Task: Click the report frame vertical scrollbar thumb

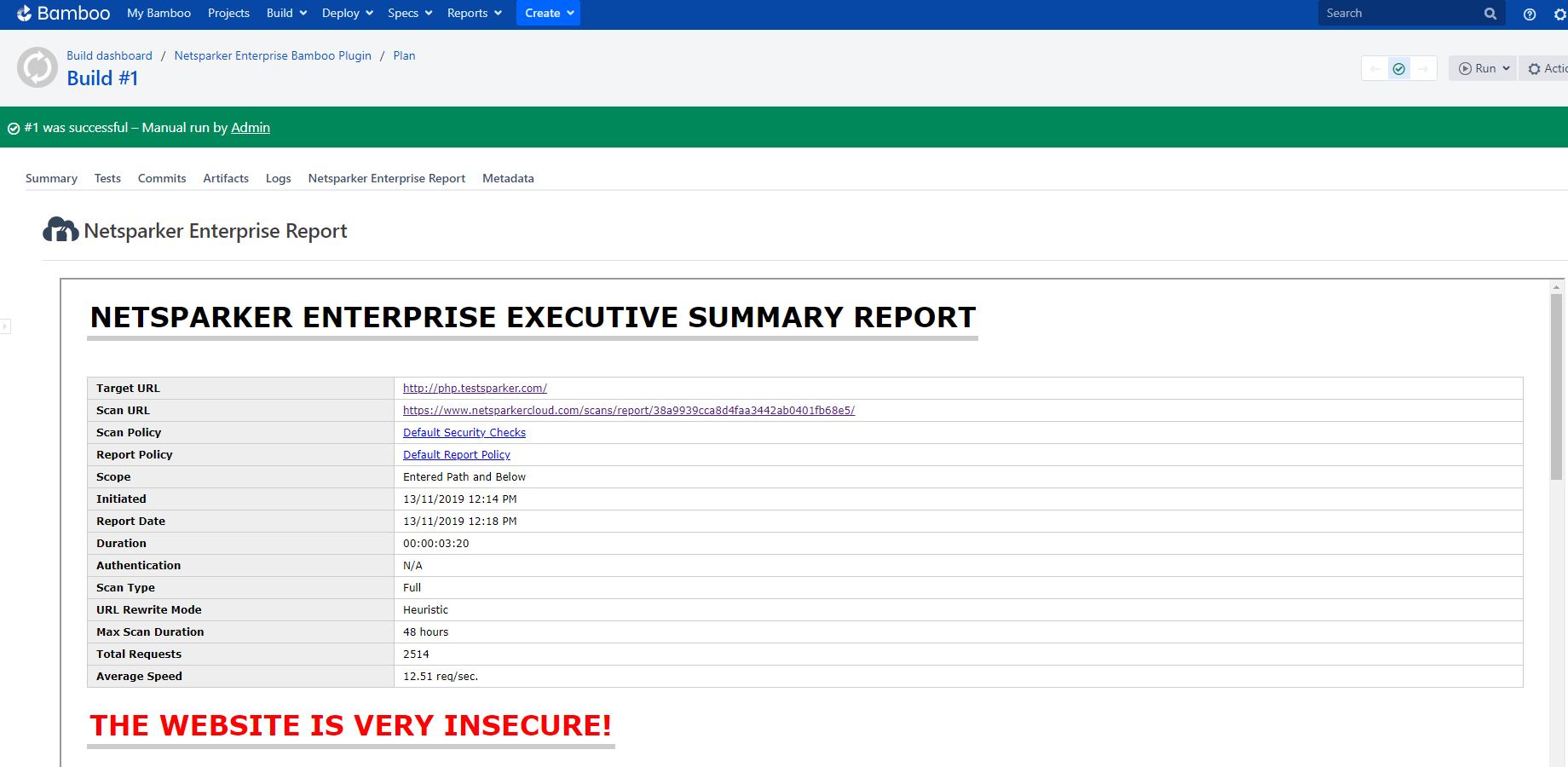Action: pos(1556,388)
